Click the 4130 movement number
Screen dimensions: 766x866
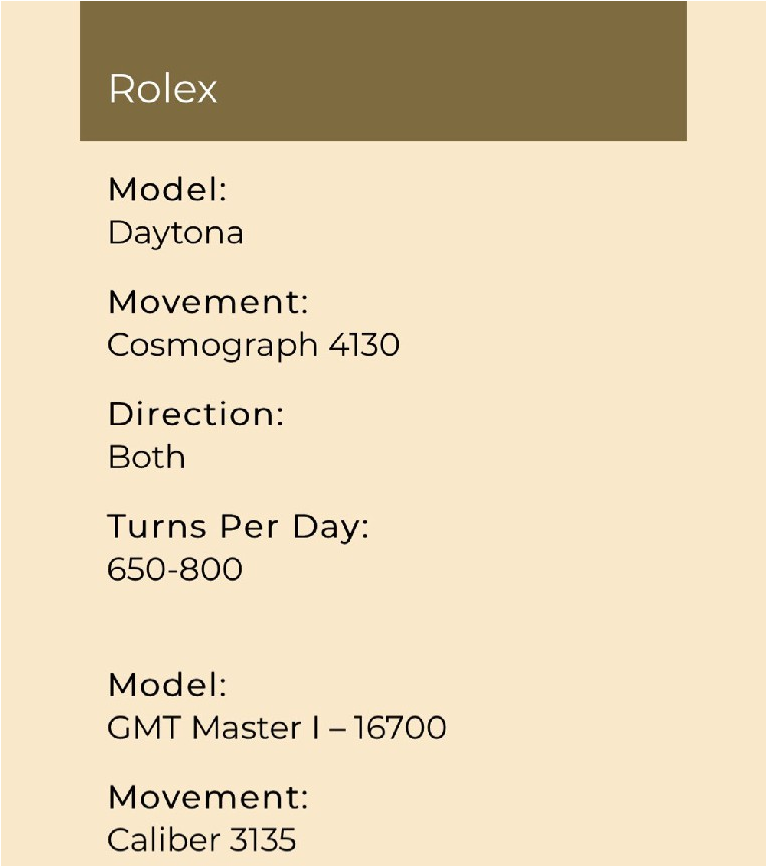click(x=364, y=345)
